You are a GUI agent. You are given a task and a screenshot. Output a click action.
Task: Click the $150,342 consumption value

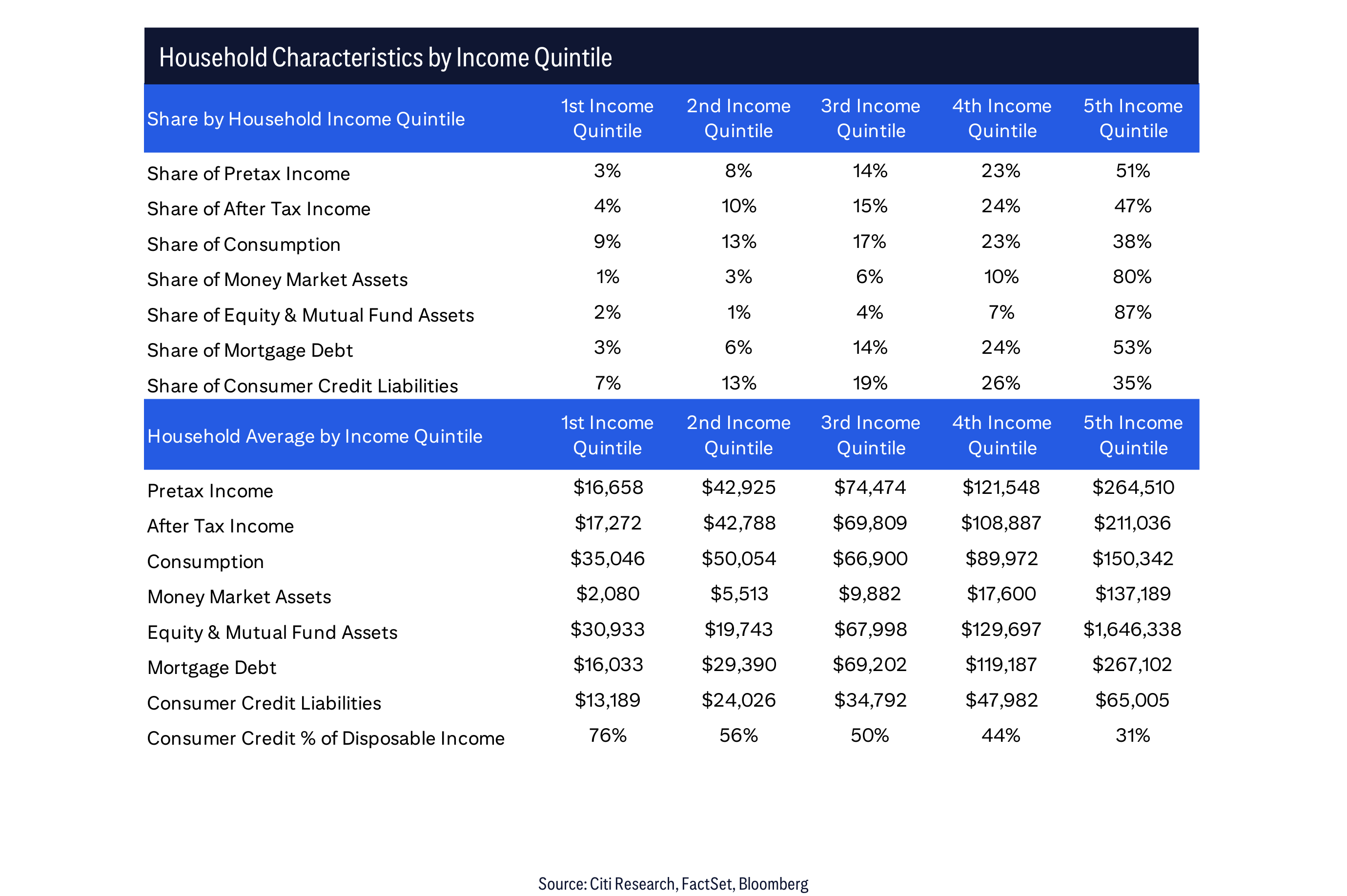pos(1133,558)
